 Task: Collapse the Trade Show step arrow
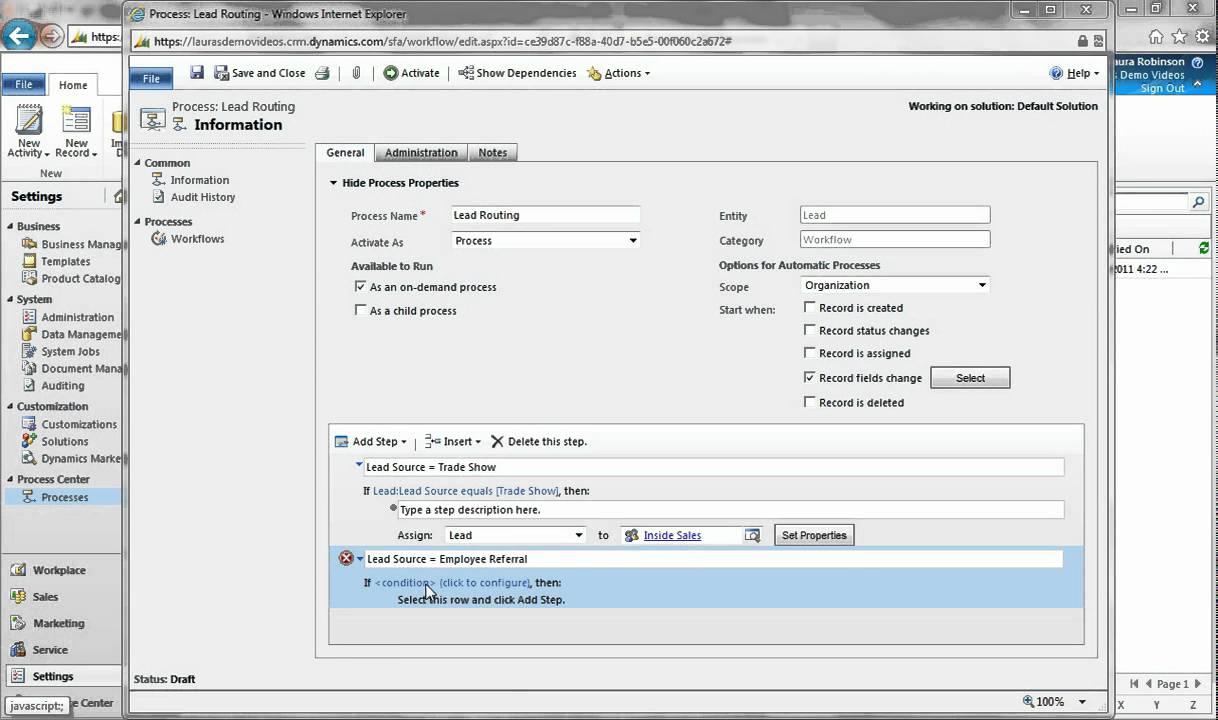click(359, 465)
